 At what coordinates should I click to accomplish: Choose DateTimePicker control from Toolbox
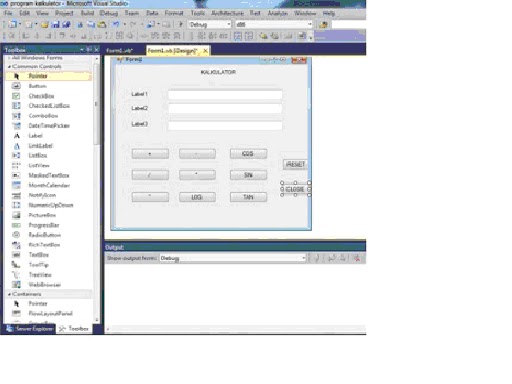click(x=49, y=126)
